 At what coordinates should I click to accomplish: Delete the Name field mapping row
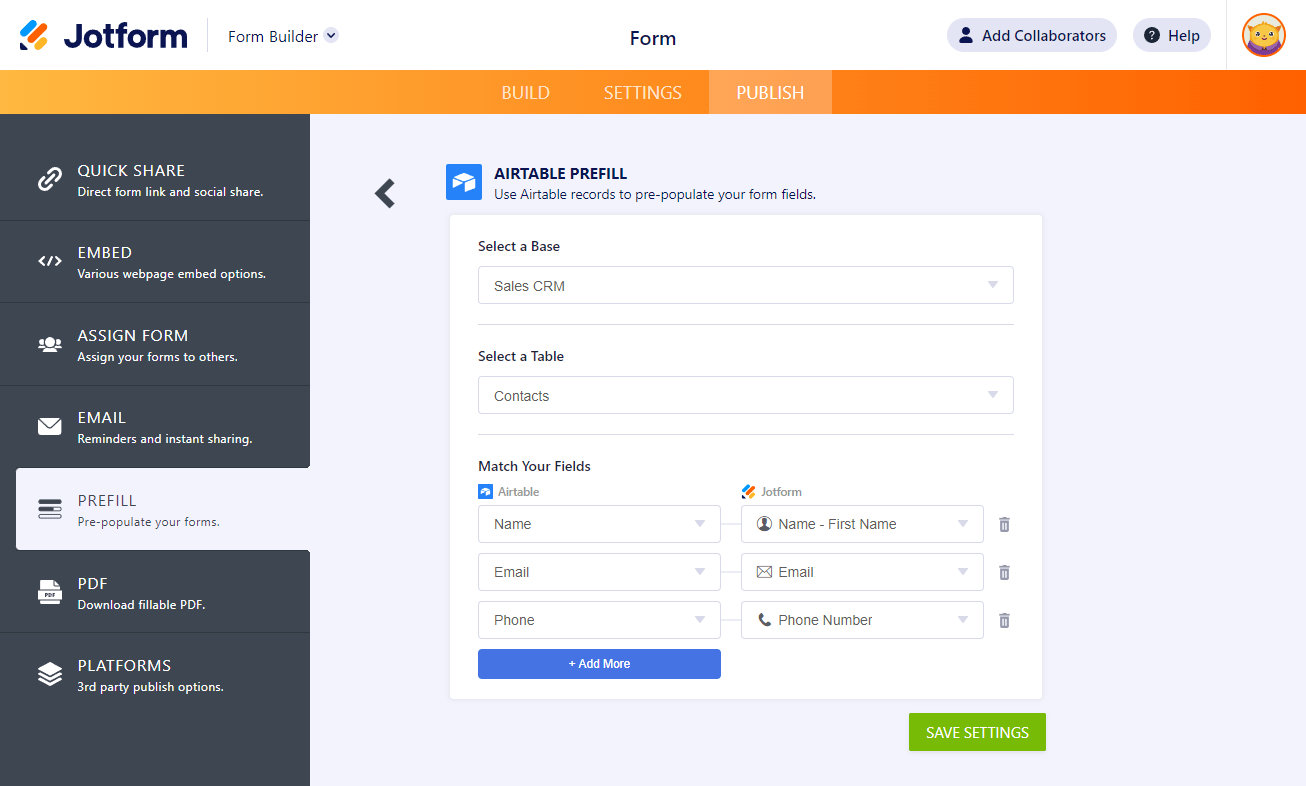click(1004, 524)
